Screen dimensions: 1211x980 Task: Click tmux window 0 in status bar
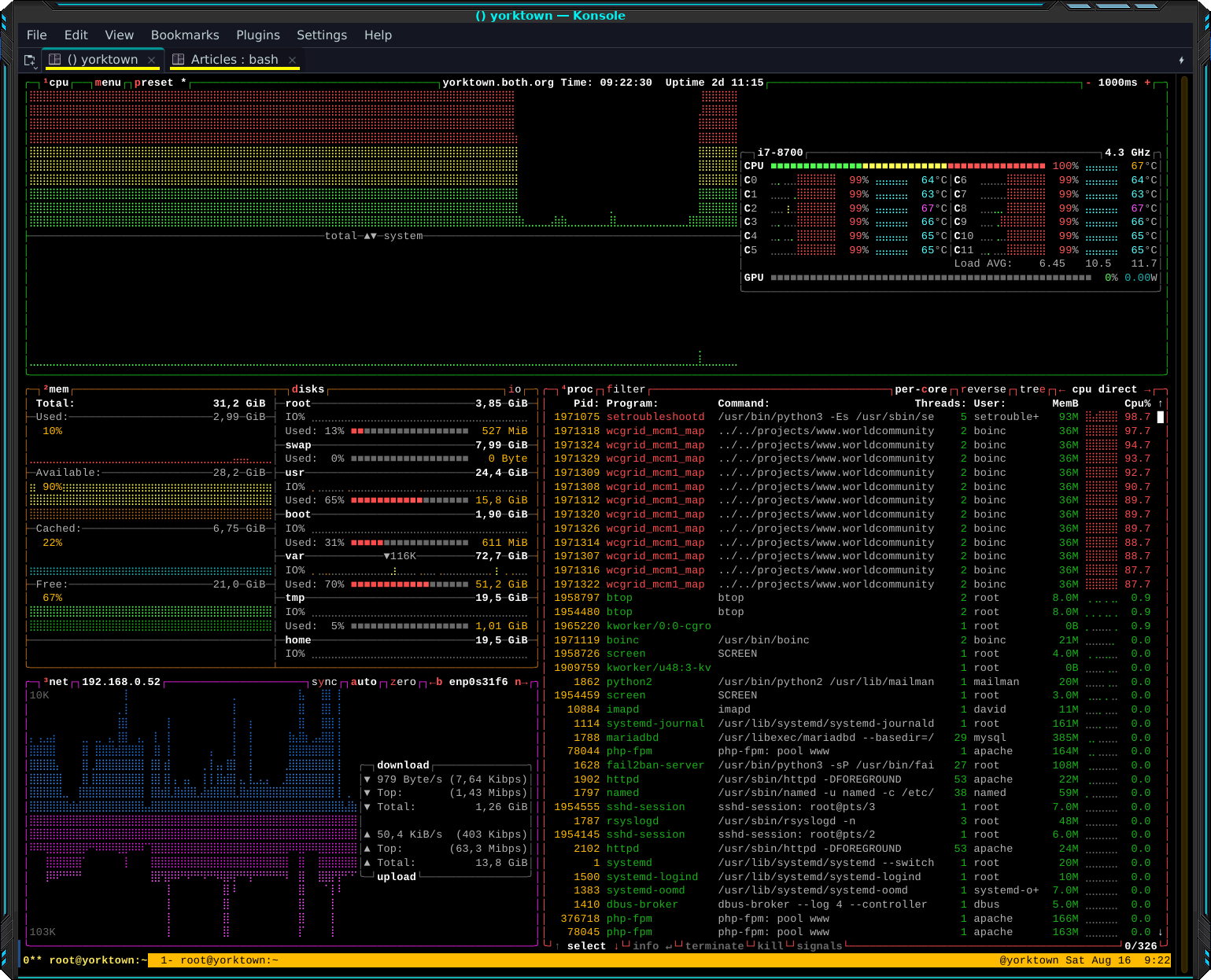pyautogui.click(x=85, y=960)
